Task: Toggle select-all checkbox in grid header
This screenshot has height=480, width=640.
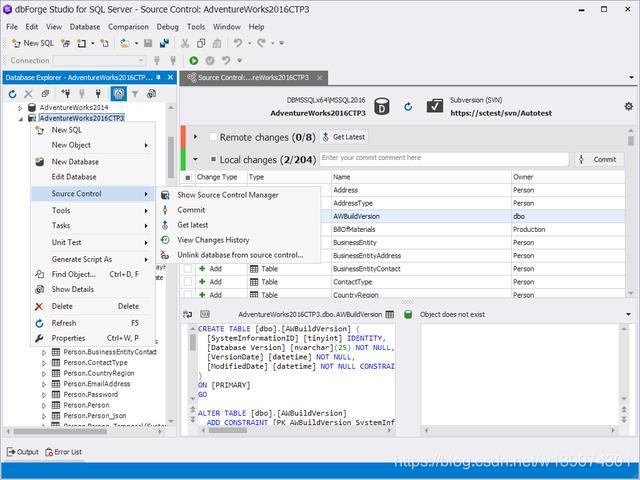Action: [x=187, y=178]
